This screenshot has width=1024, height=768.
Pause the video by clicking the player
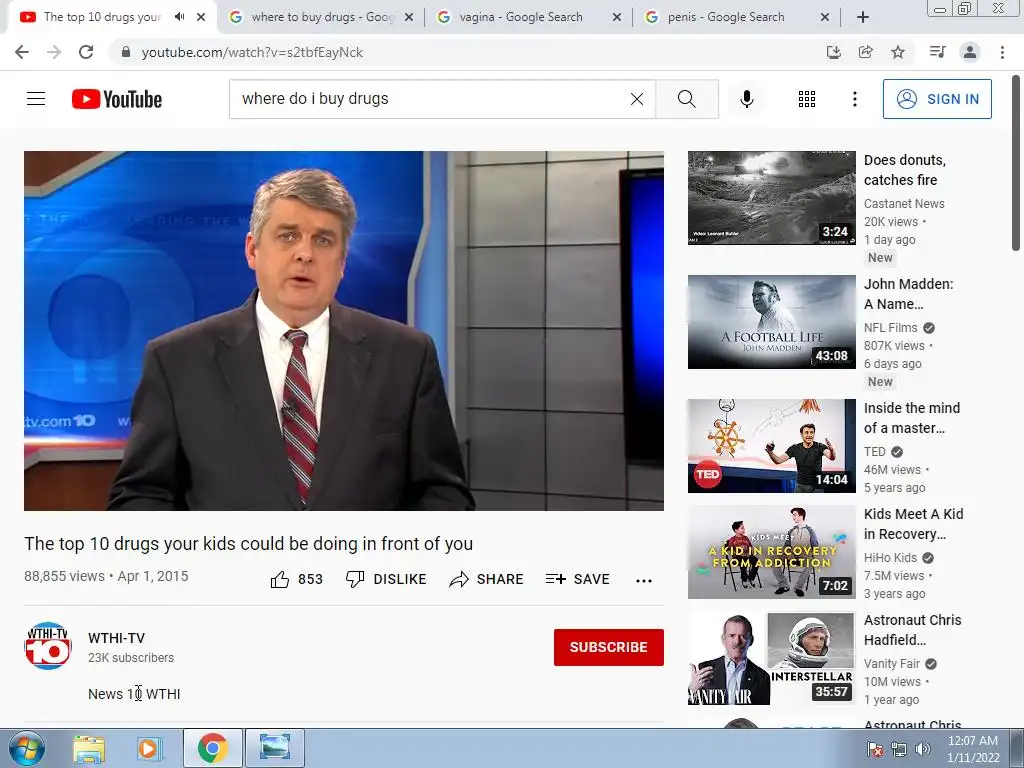(344, 330)
